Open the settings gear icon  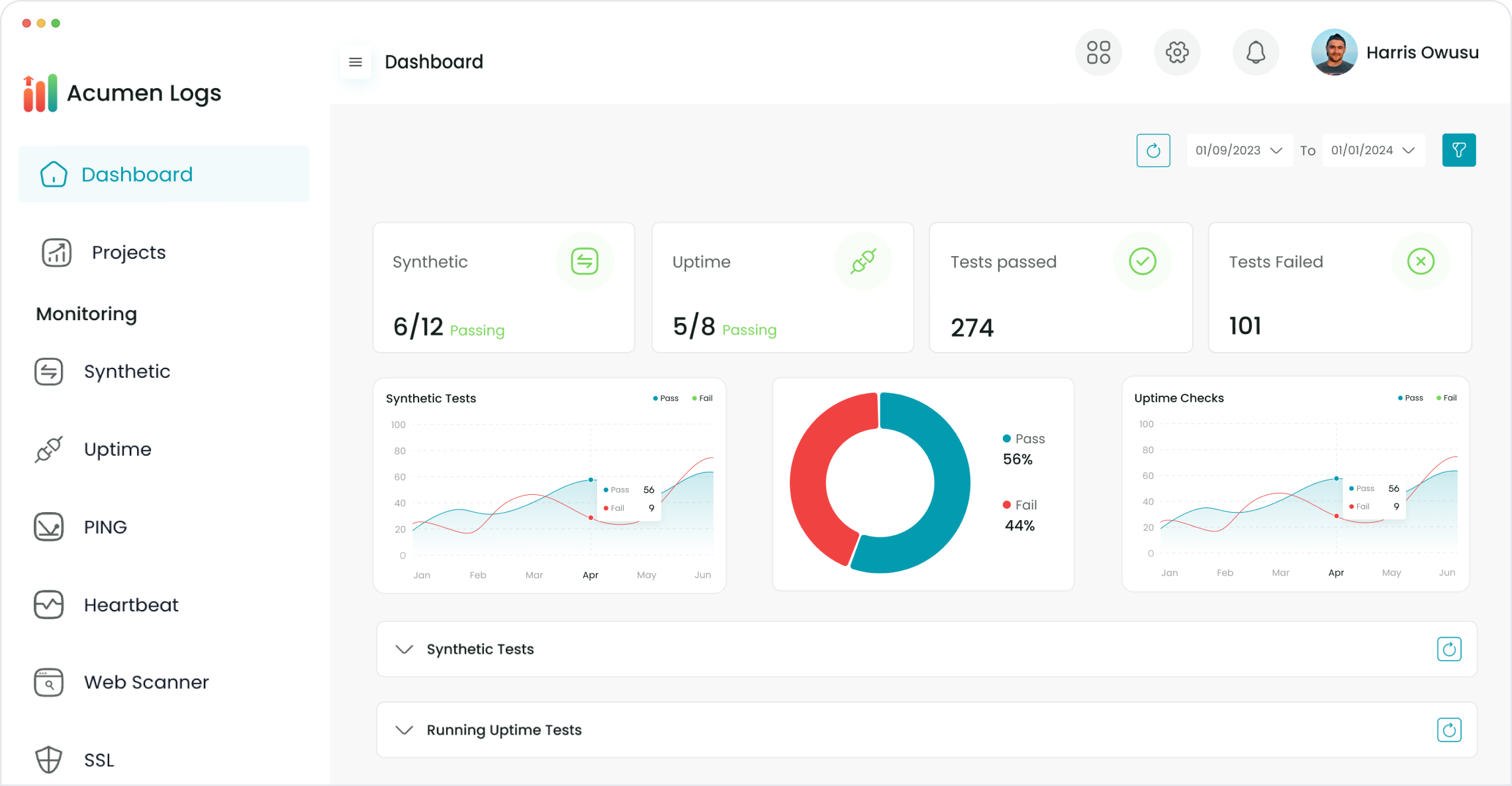click(1177, 52)
